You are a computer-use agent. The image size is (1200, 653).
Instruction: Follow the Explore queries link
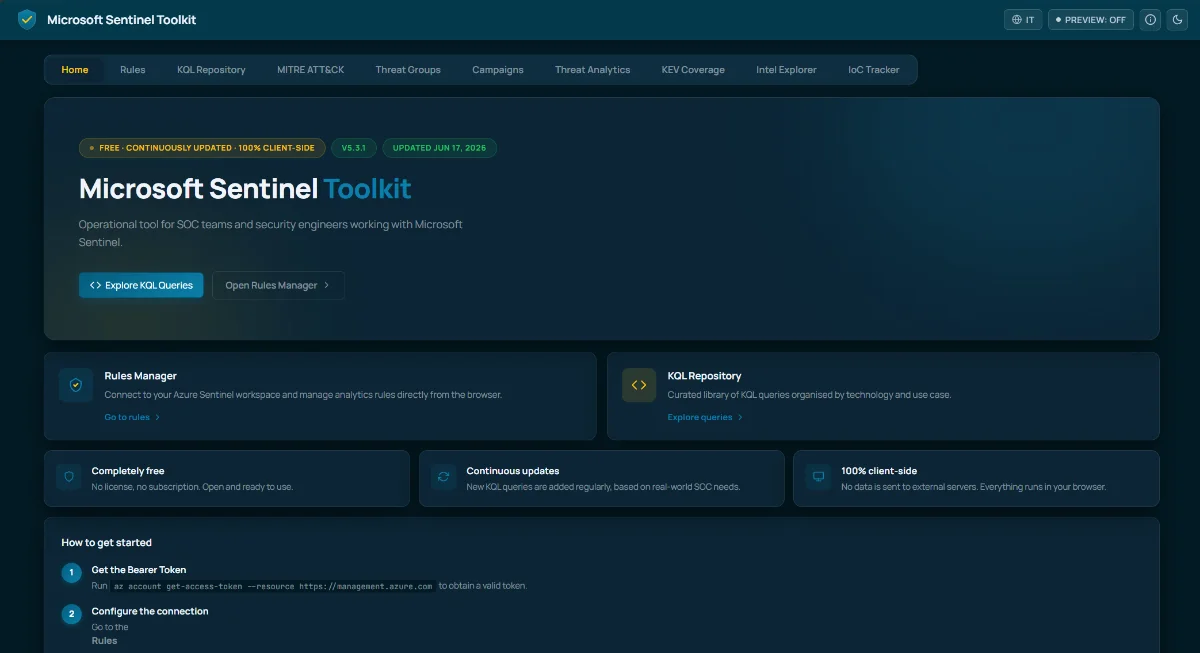coord(705,417)
